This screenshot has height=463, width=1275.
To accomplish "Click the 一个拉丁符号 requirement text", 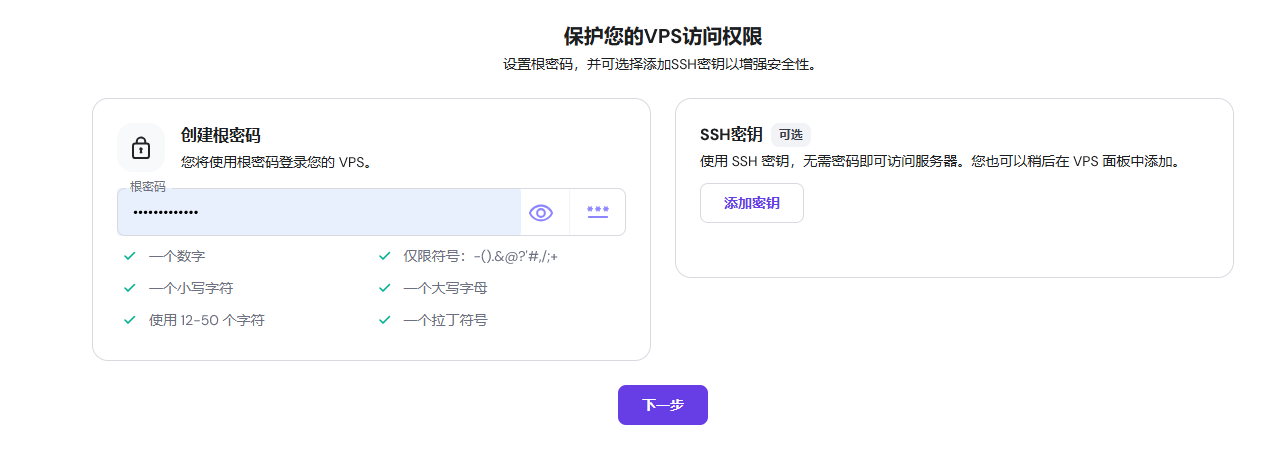I will tap(445, 320).
